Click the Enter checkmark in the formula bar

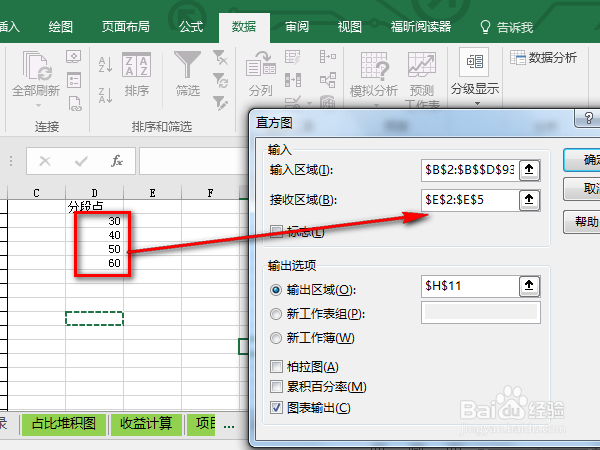(81, 161)
